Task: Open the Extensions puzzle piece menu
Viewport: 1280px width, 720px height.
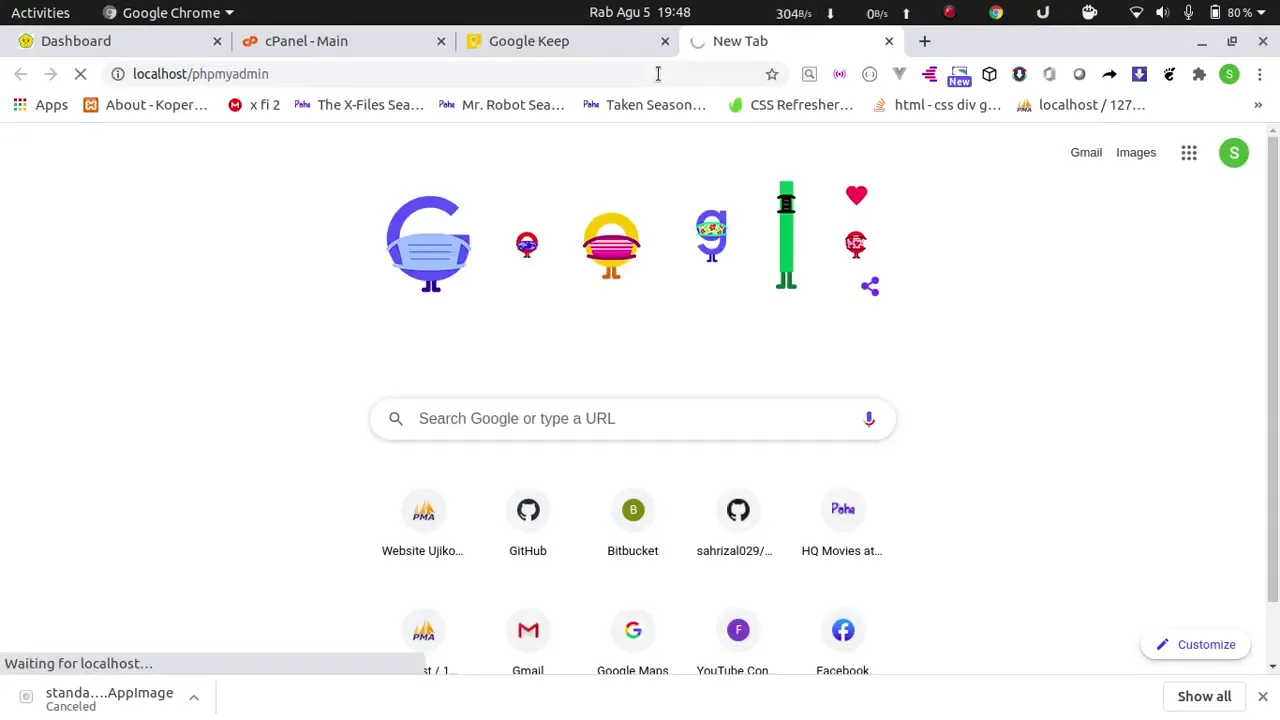Action: click(1199, 74)
